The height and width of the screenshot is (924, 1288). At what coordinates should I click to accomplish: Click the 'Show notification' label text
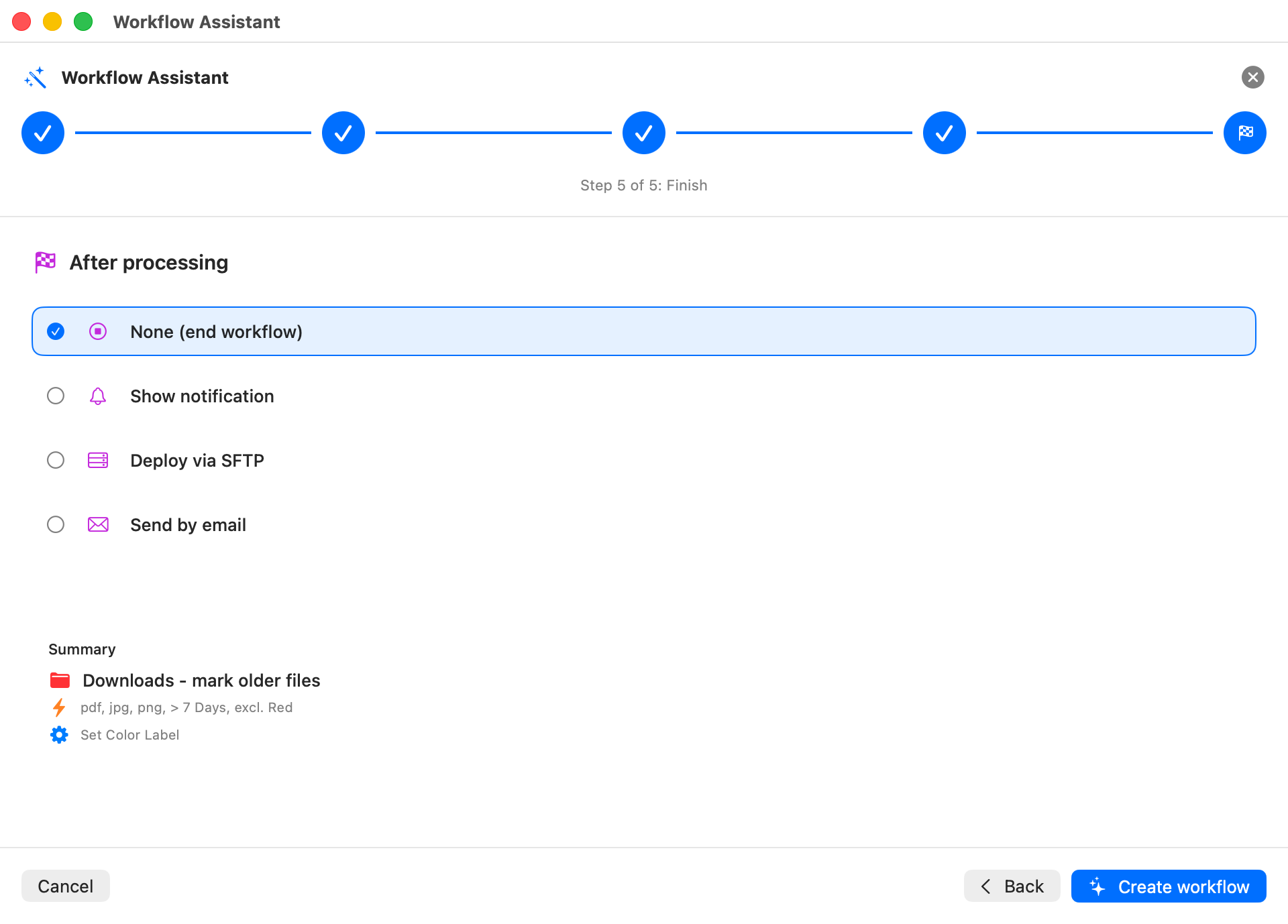point(202,396)
